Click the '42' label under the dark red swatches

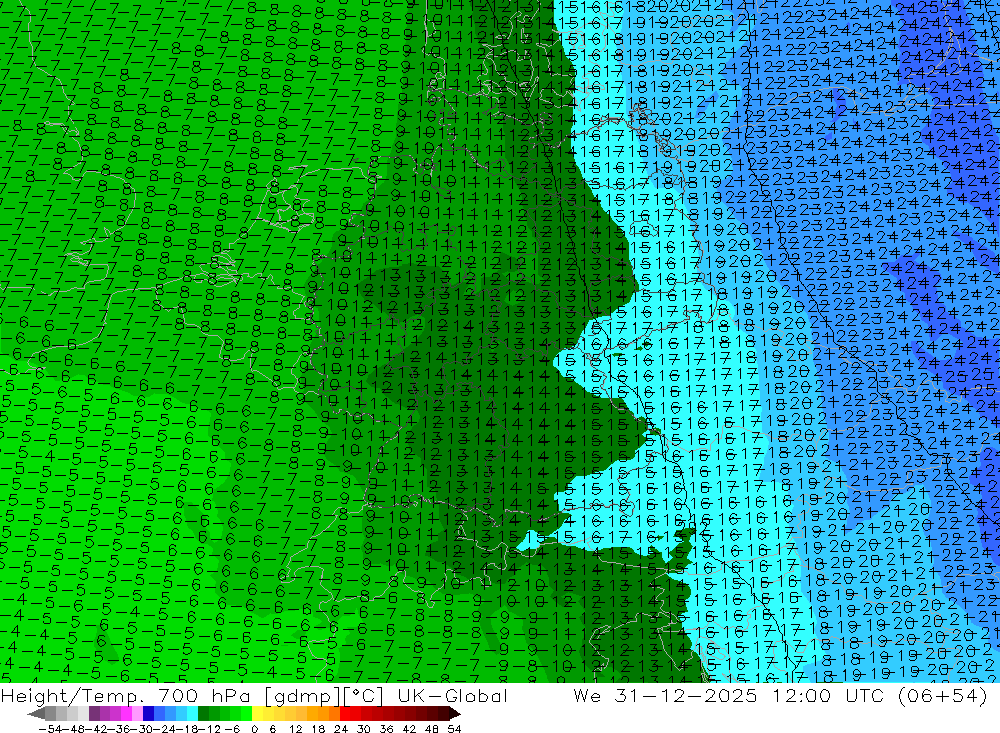409,729
